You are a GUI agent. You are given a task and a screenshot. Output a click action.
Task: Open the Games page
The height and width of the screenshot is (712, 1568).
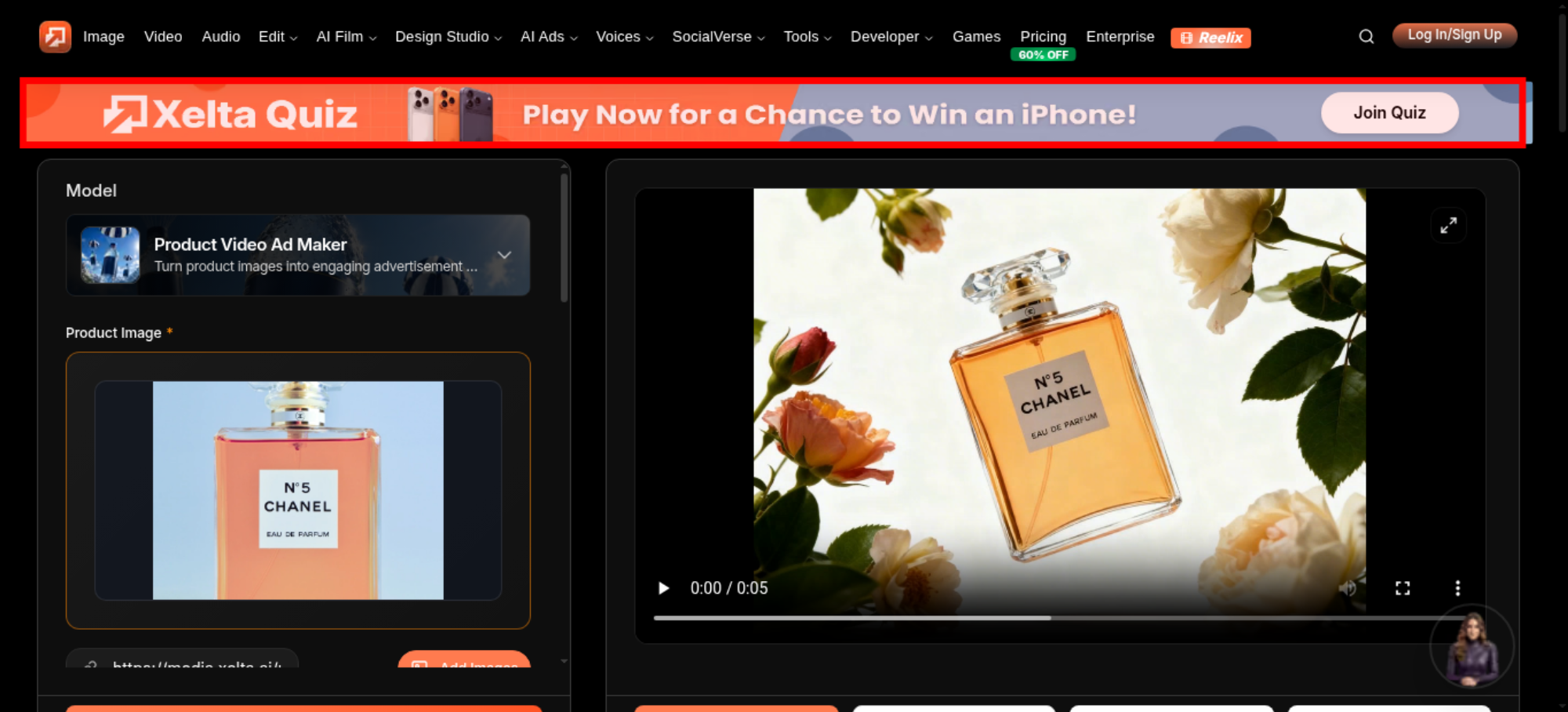(976, 37)
